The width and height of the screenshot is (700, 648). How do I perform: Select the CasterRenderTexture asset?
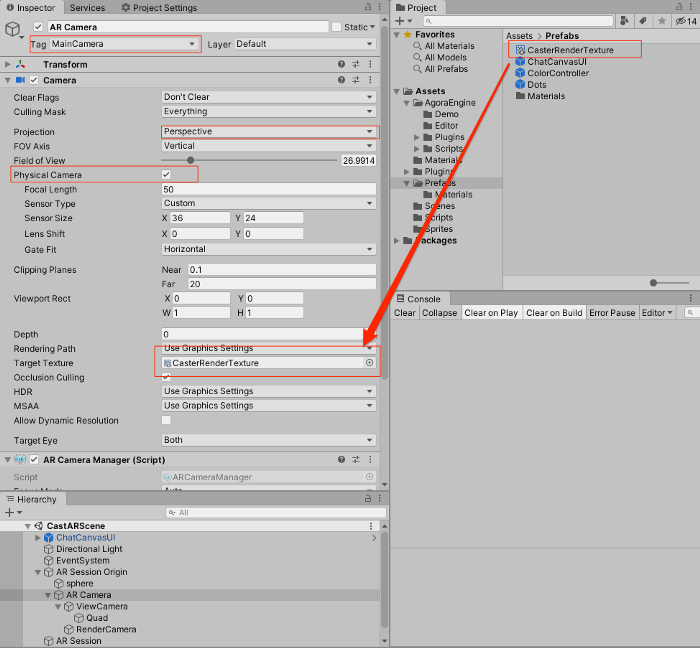[x=570, y=50]
